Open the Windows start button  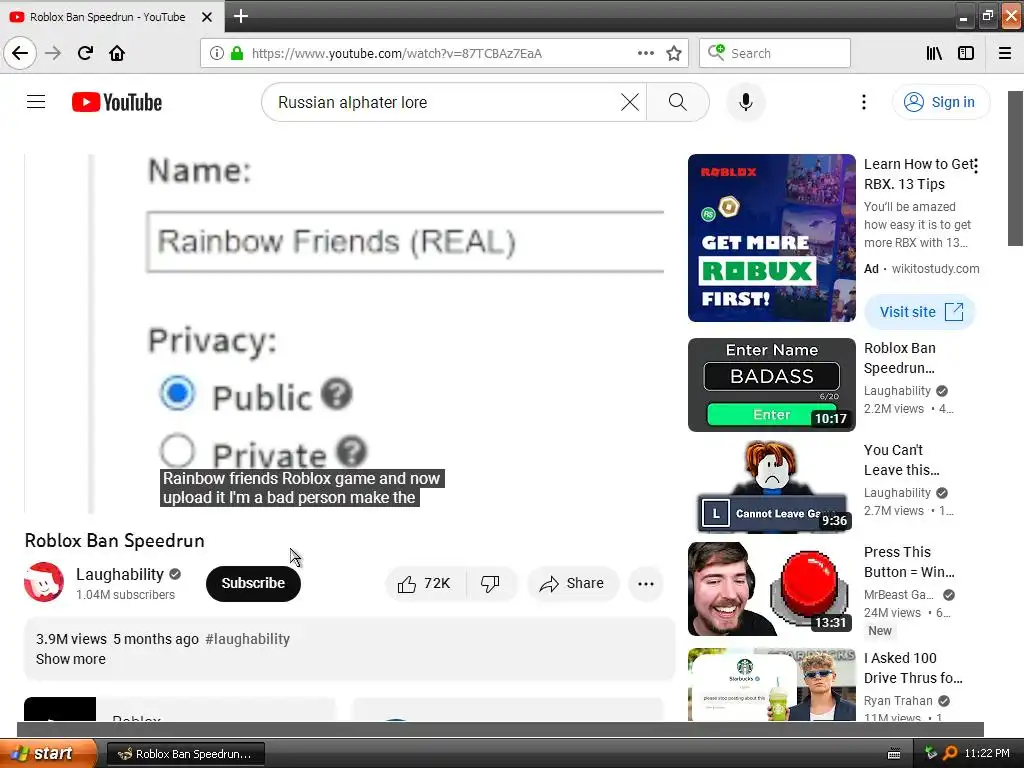pyautogui.click(x=47, y=753)
